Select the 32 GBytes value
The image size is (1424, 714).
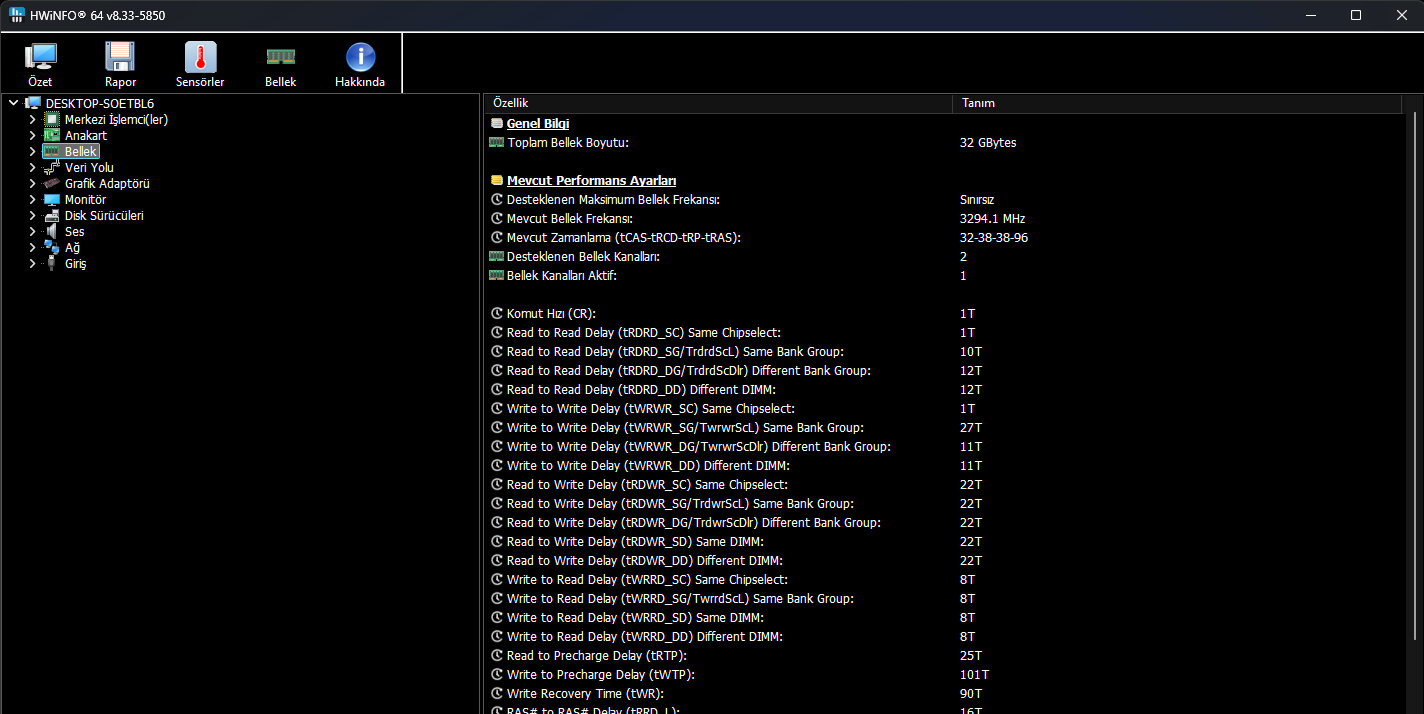tap(988, 143)
